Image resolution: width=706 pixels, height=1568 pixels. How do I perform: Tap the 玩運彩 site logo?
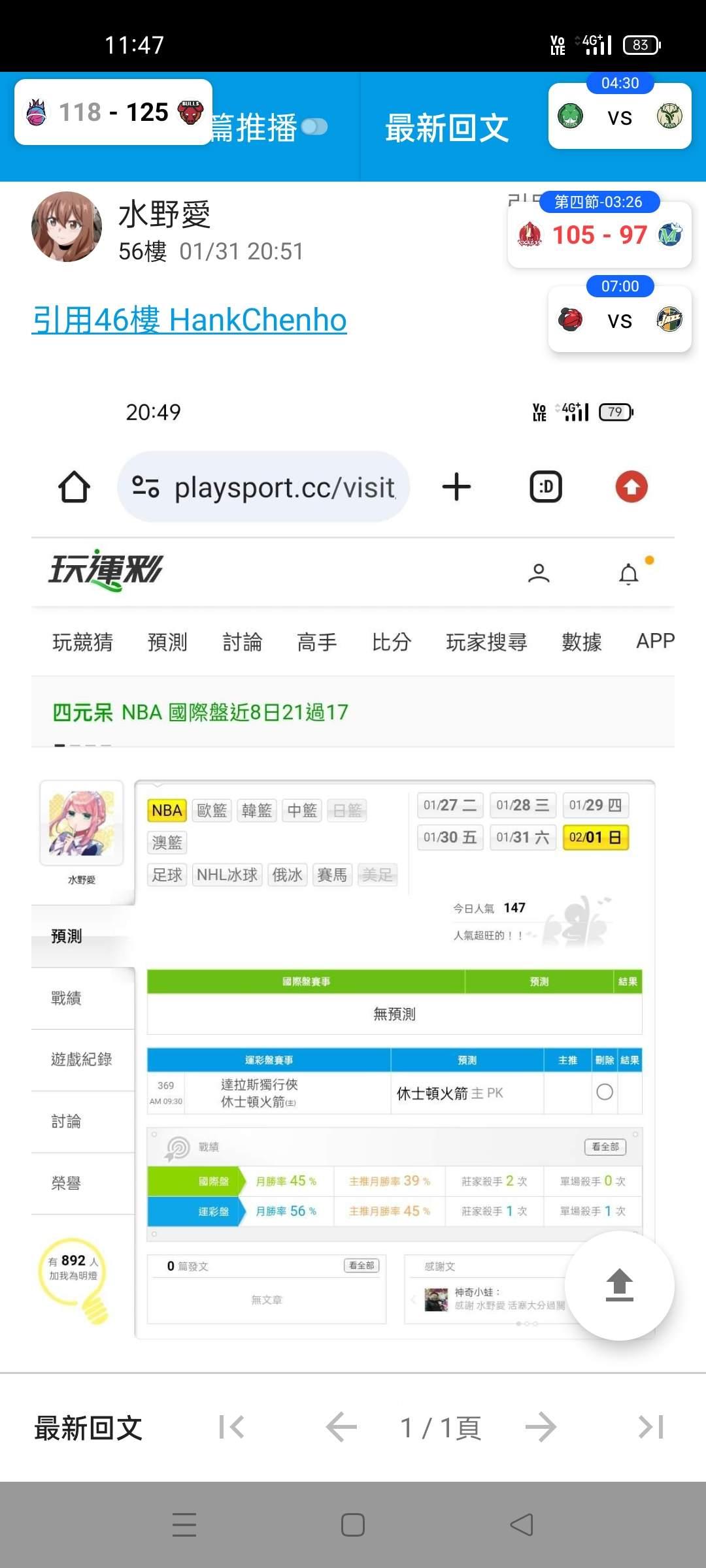tap(105, 570)
